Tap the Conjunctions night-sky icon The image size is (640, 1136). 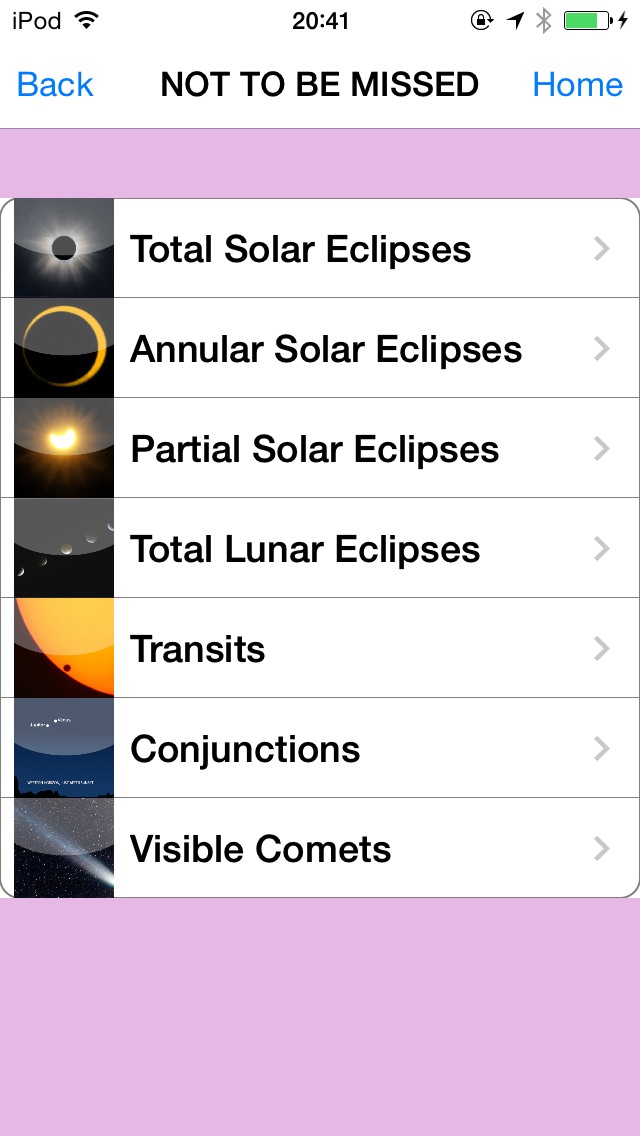point(64,748)
